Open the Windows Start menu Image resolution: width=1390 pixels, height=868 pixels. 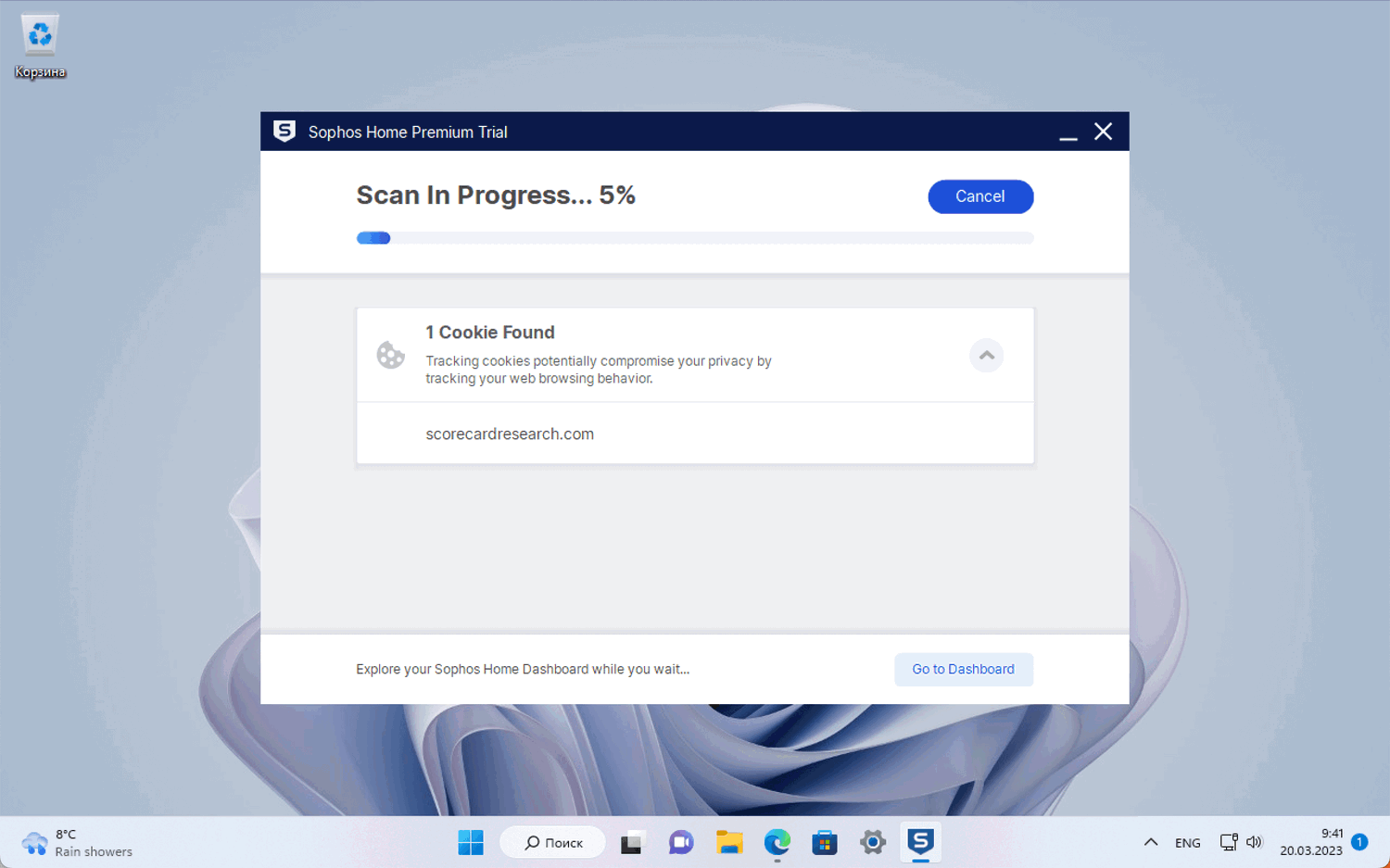click(x=471, y=842)
